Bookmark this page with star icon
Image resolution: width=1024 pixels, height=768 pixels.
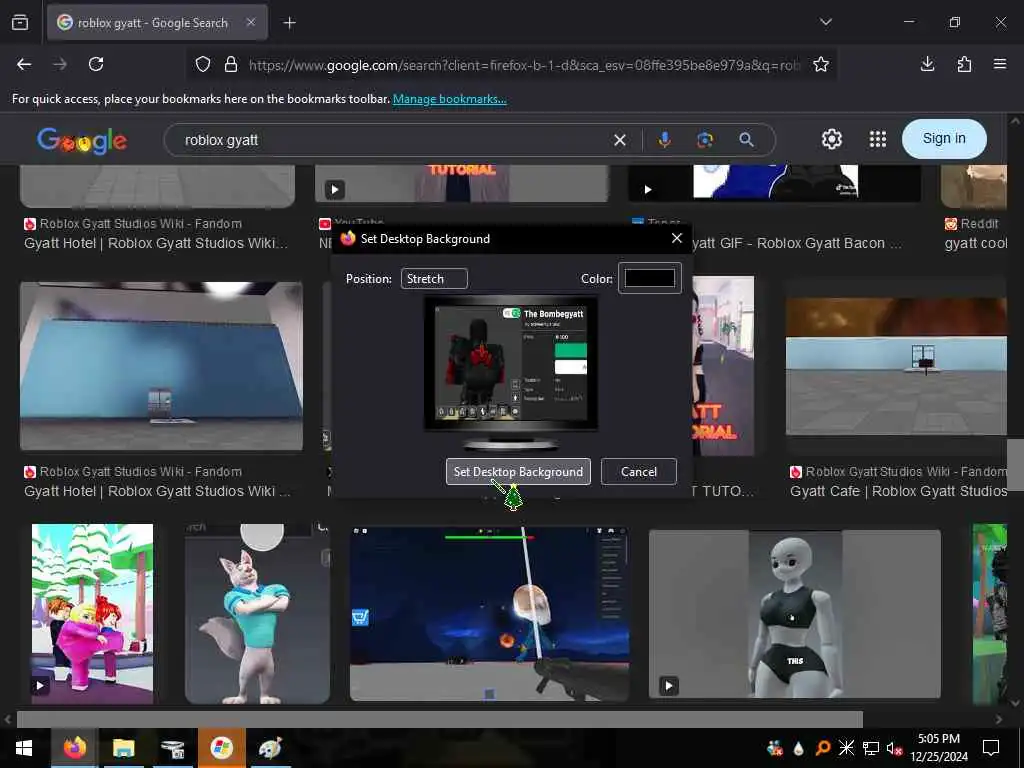(821, 65)
